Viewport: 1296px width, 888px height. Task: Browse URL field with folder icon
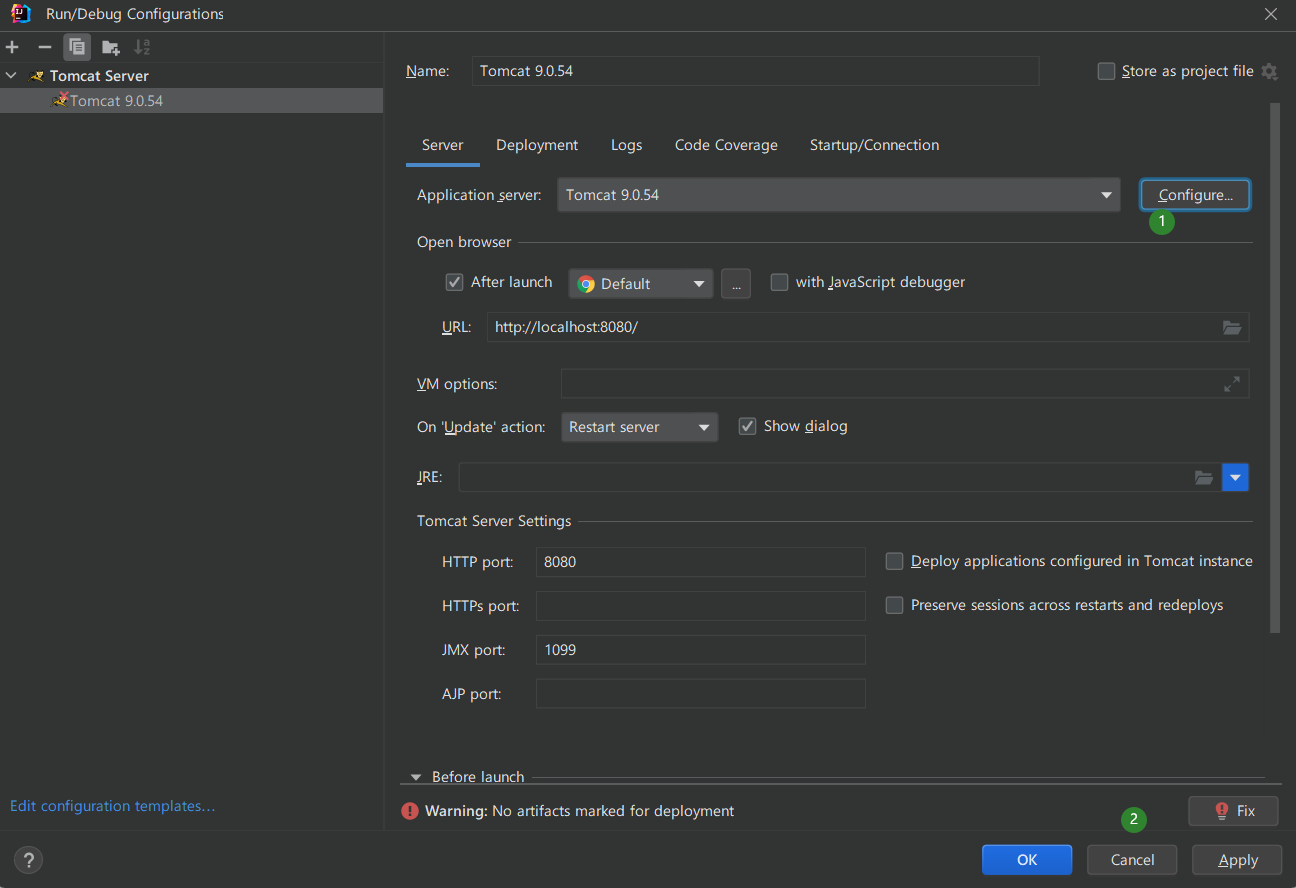click(1232, 327)
